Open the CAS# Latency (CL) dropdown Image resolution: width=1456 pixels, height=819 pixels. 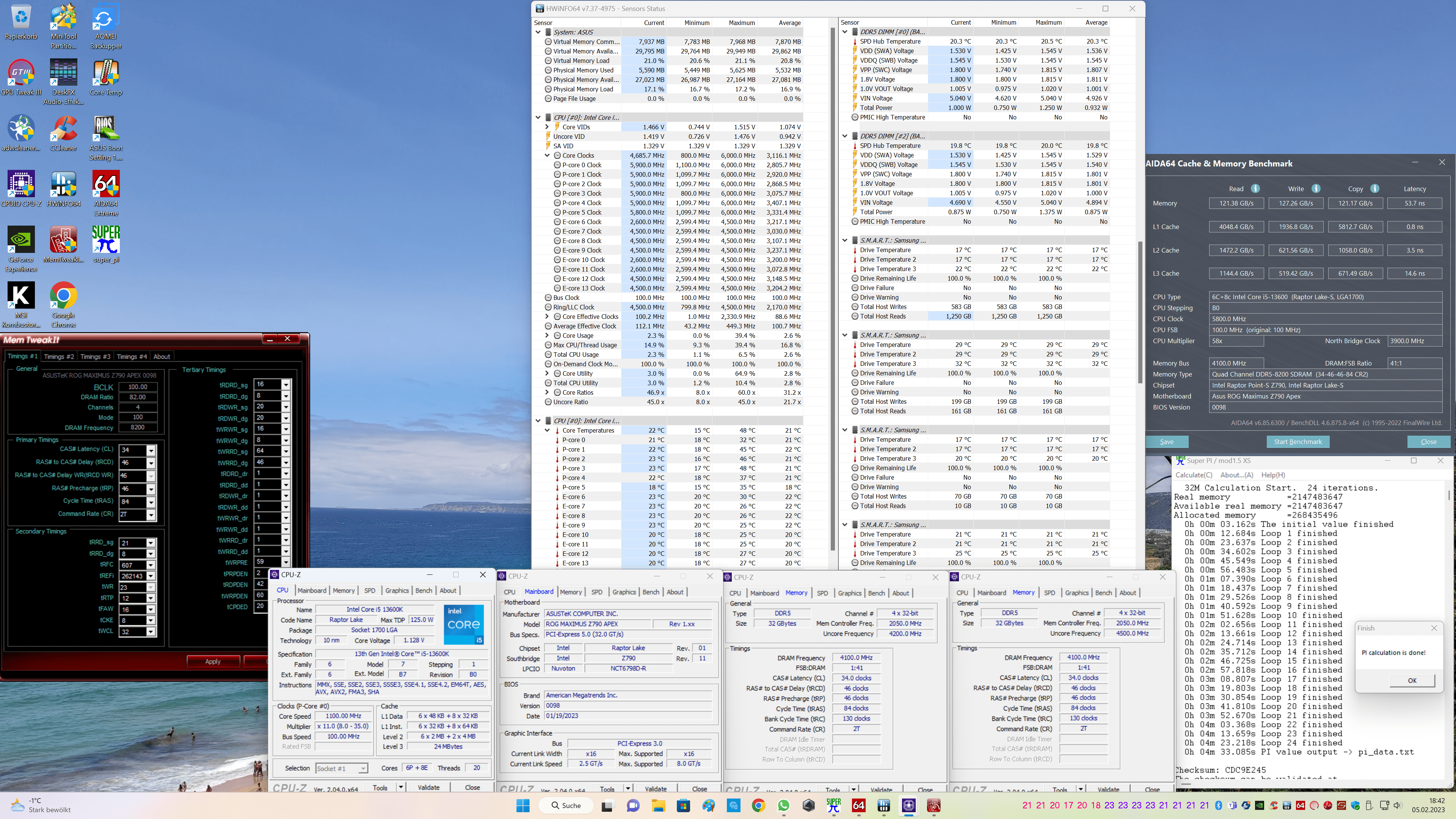(x=151, y=450)
